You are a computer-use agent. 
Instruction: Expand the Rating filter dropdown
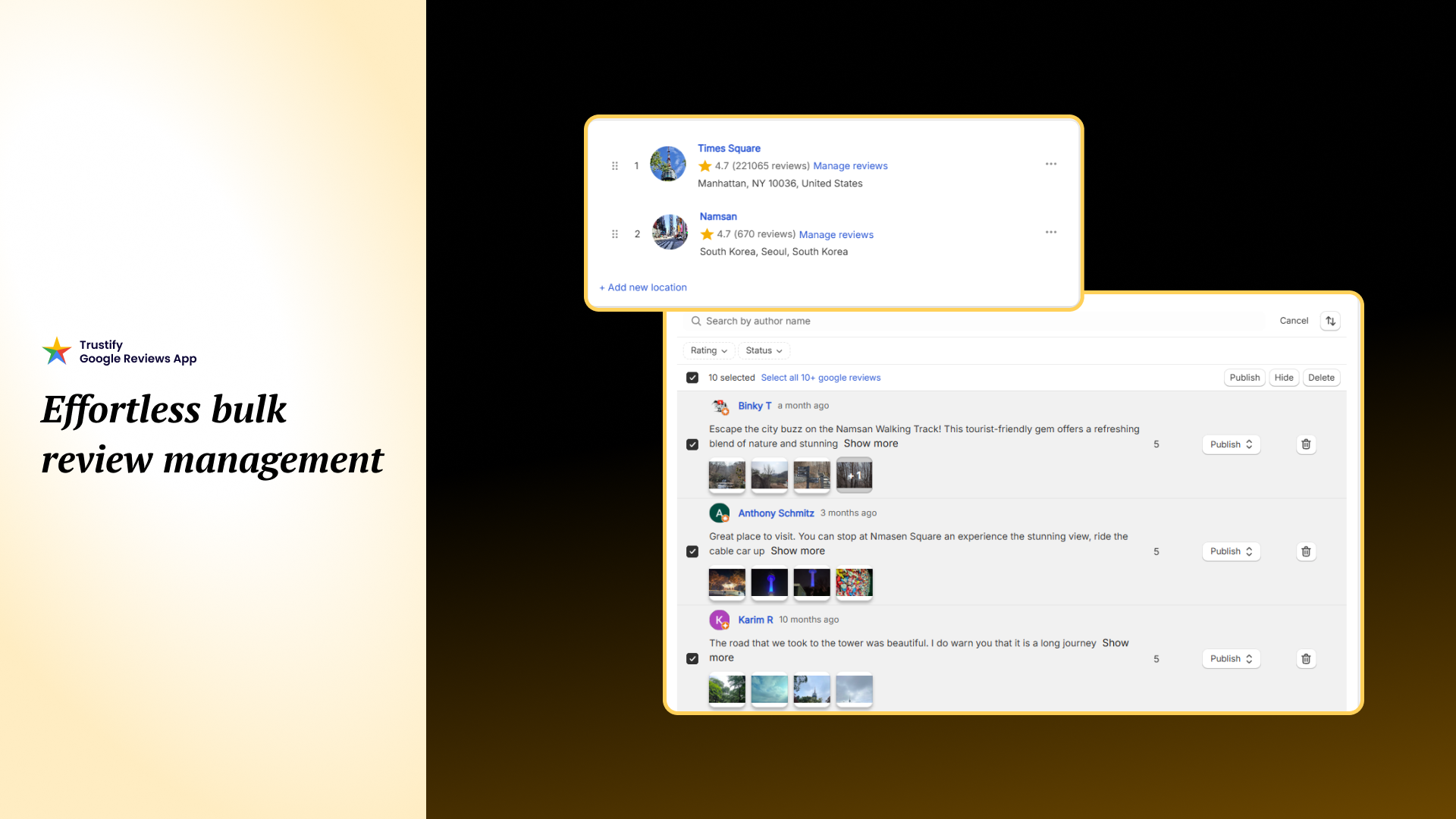click(708, 350)
